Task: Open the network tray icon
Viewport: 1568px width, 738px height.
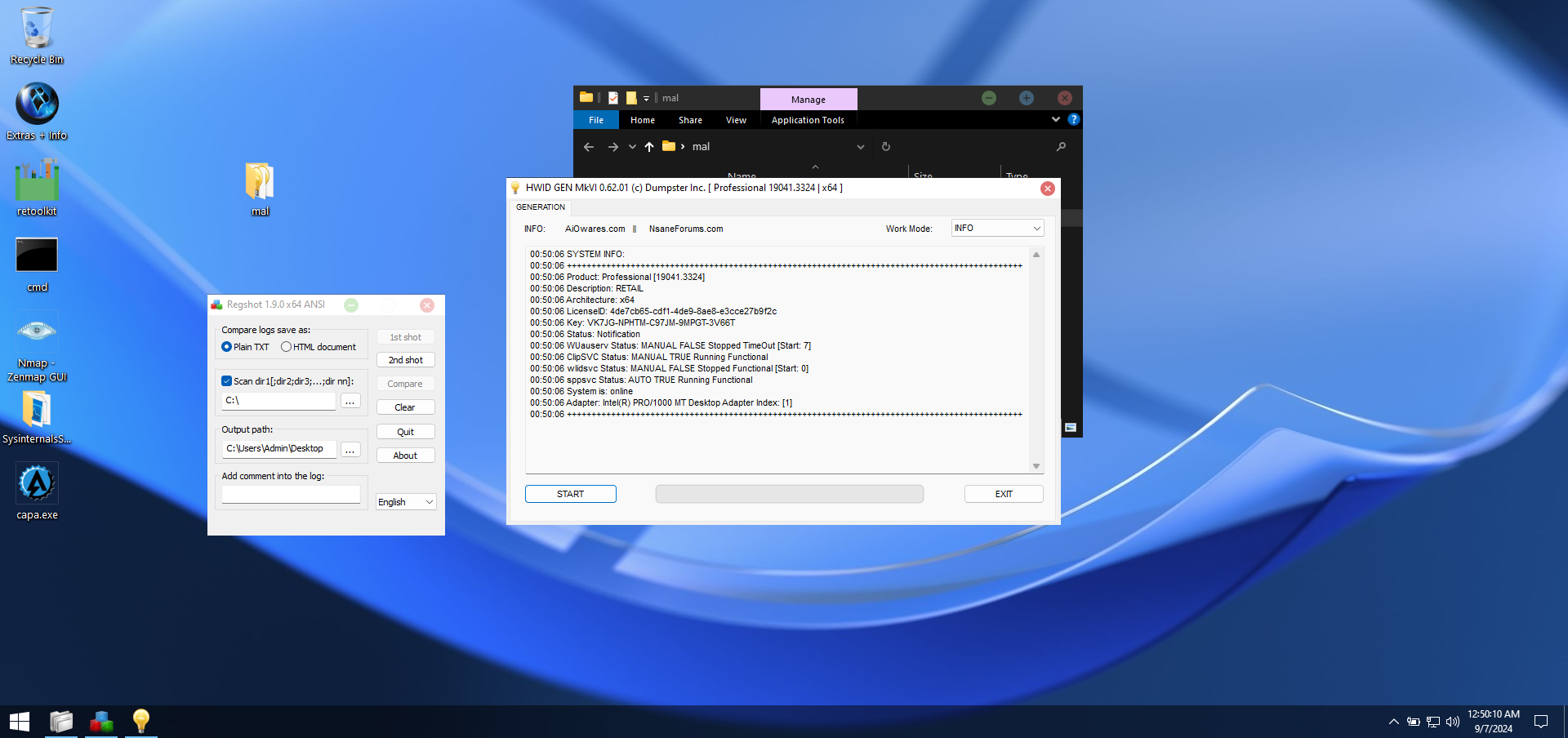Action: point(1433,722)
